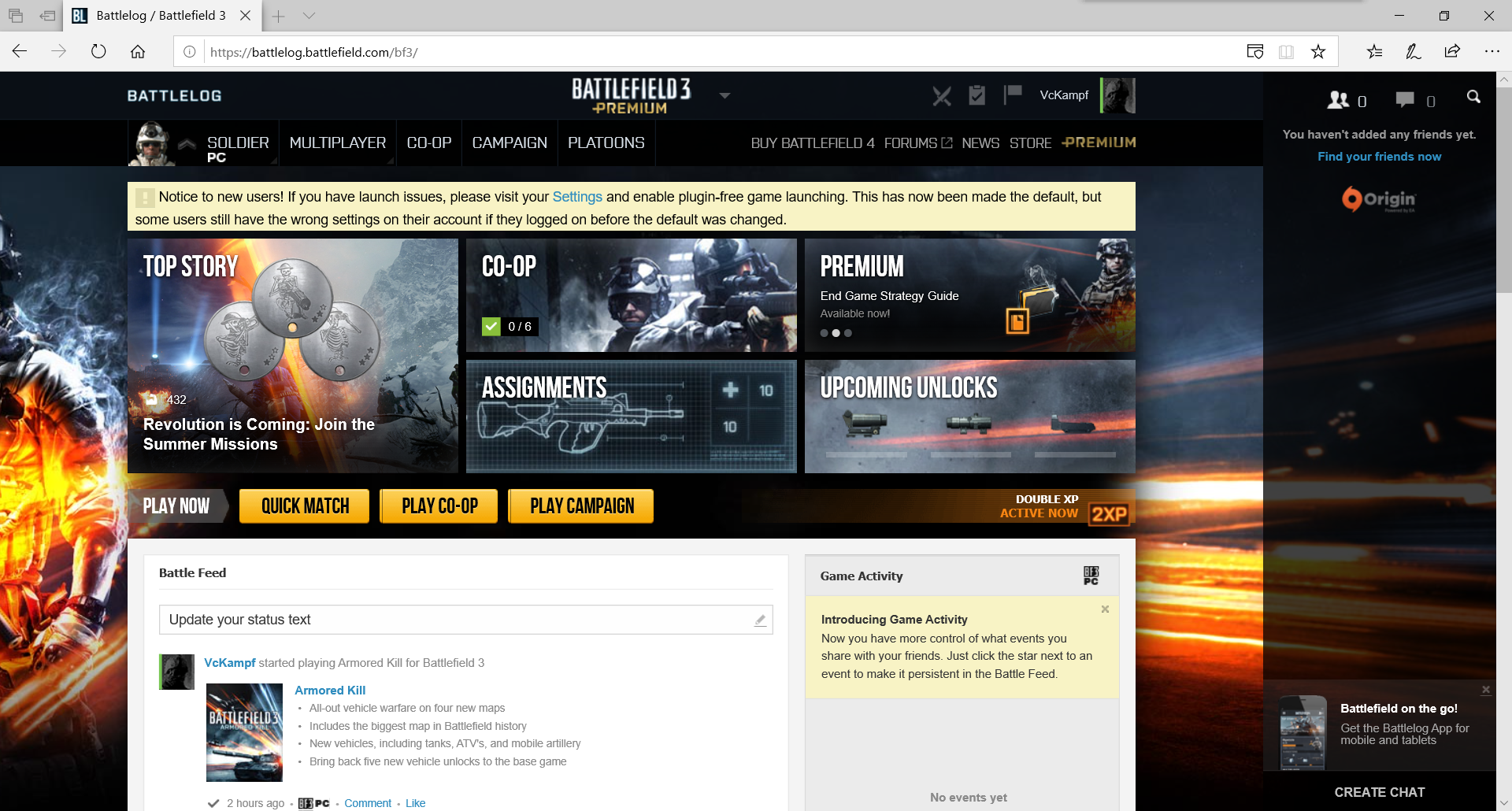This screenshot has height=811, width=1512.
Task: Click the Update your status text field
Action: click(x=466, y=620)
